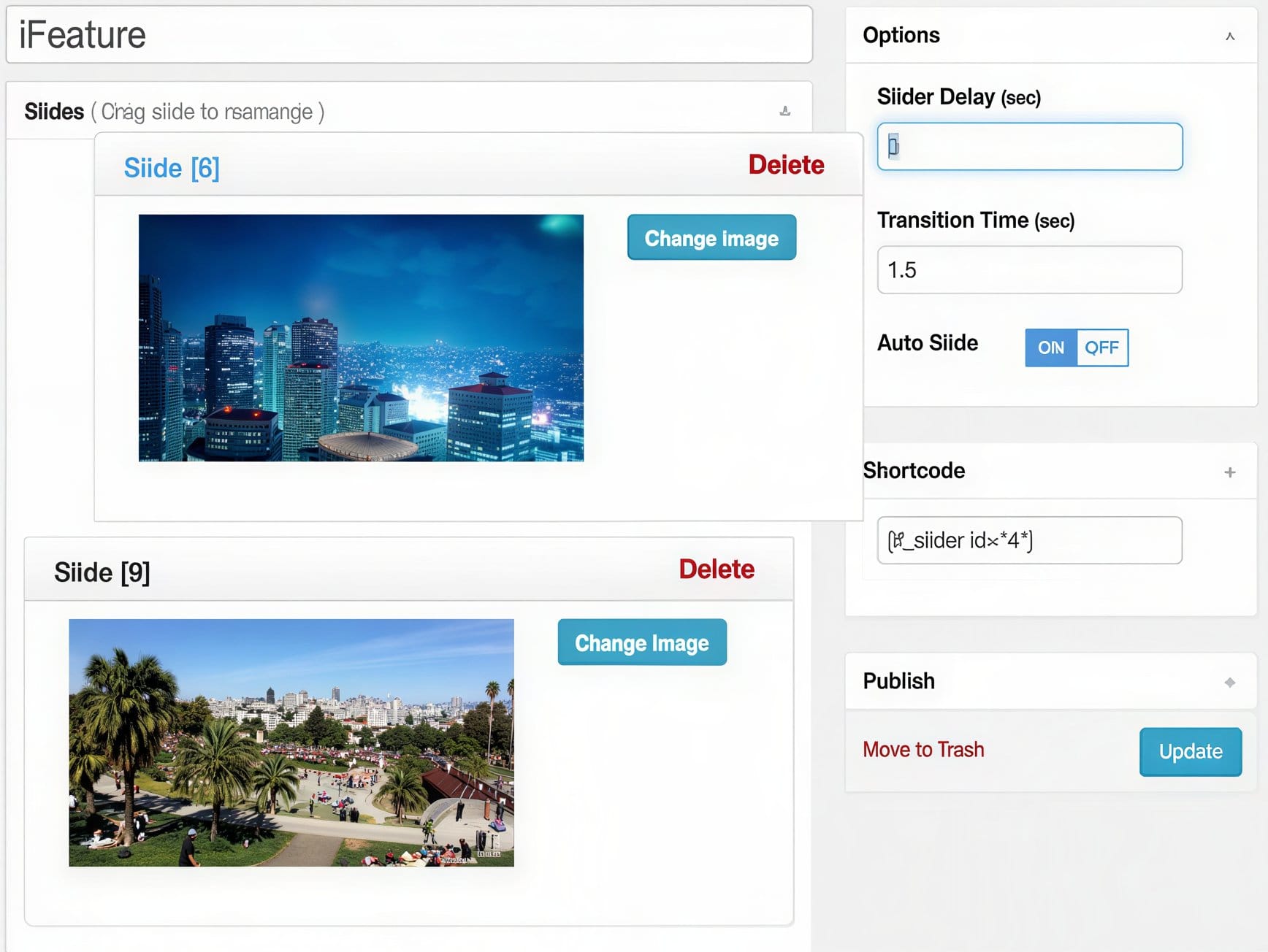Click Change Image for Slide [9]

642,642
